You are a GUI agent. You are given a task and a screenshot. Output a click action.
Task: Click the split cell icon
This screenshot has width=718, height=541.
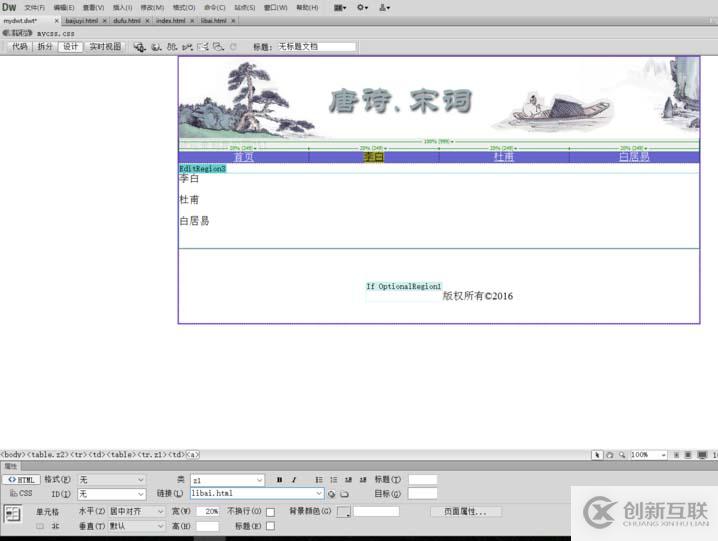click(55, 526)
